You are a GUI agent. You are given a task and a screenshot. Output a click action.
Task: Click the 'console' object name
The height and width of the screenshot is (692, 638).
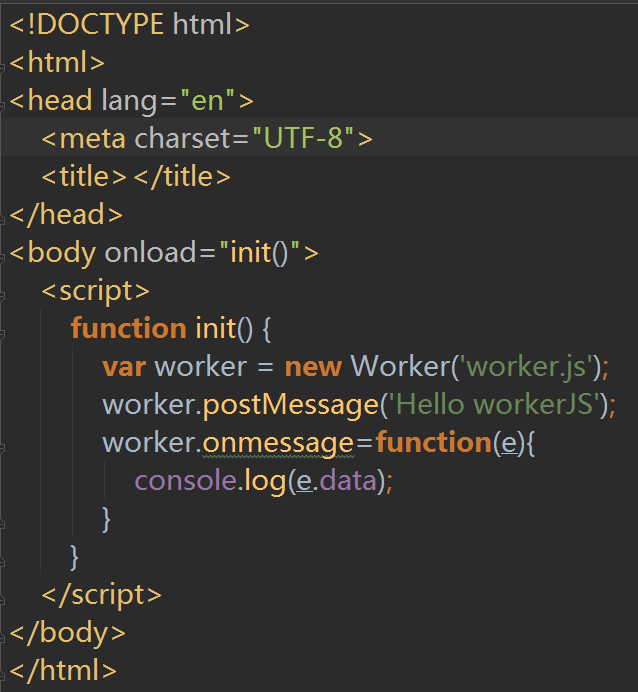click(185, 481)
